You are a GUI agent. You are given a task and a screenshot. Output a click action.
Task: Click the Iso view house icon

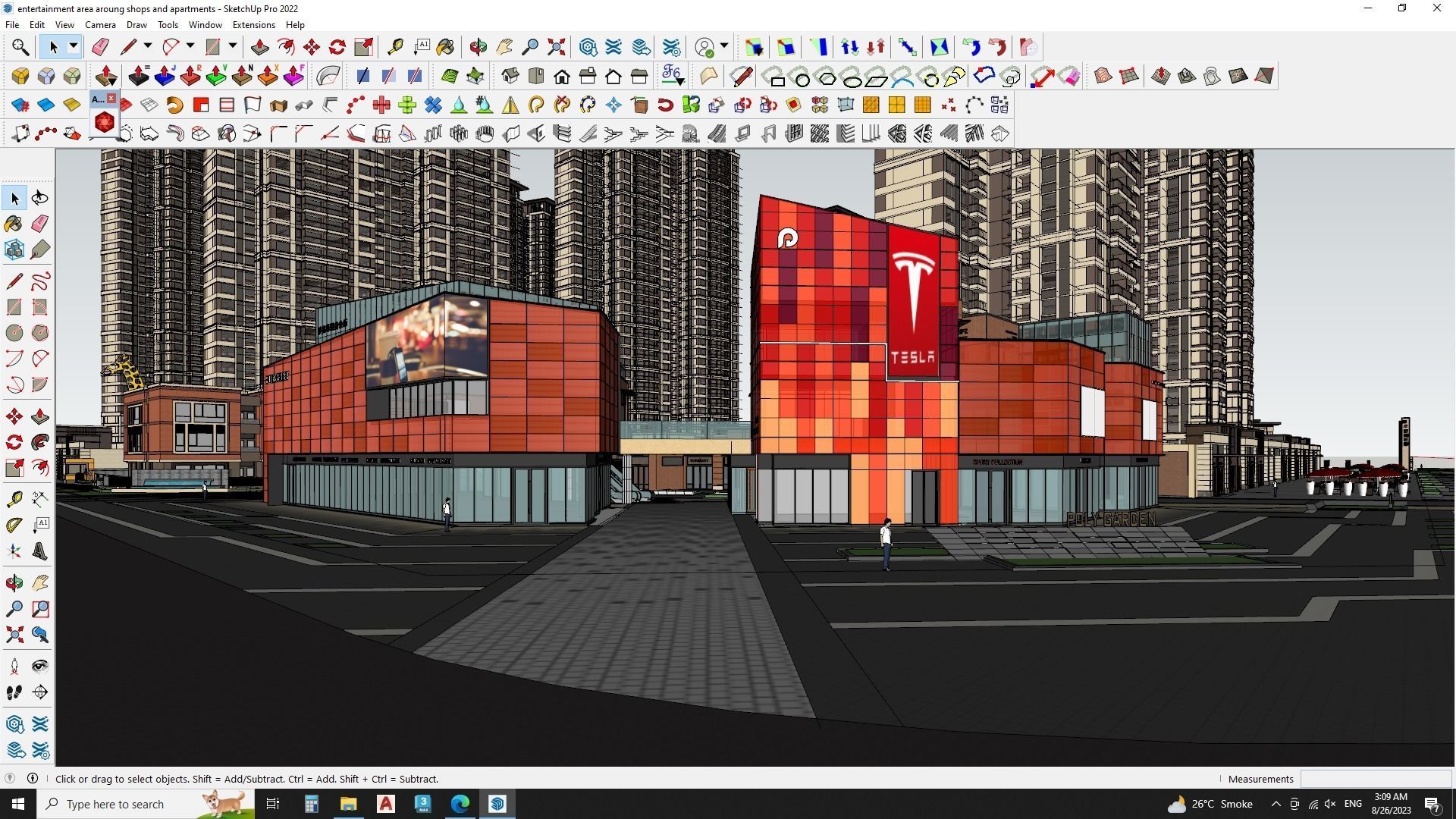click(510, 76)
